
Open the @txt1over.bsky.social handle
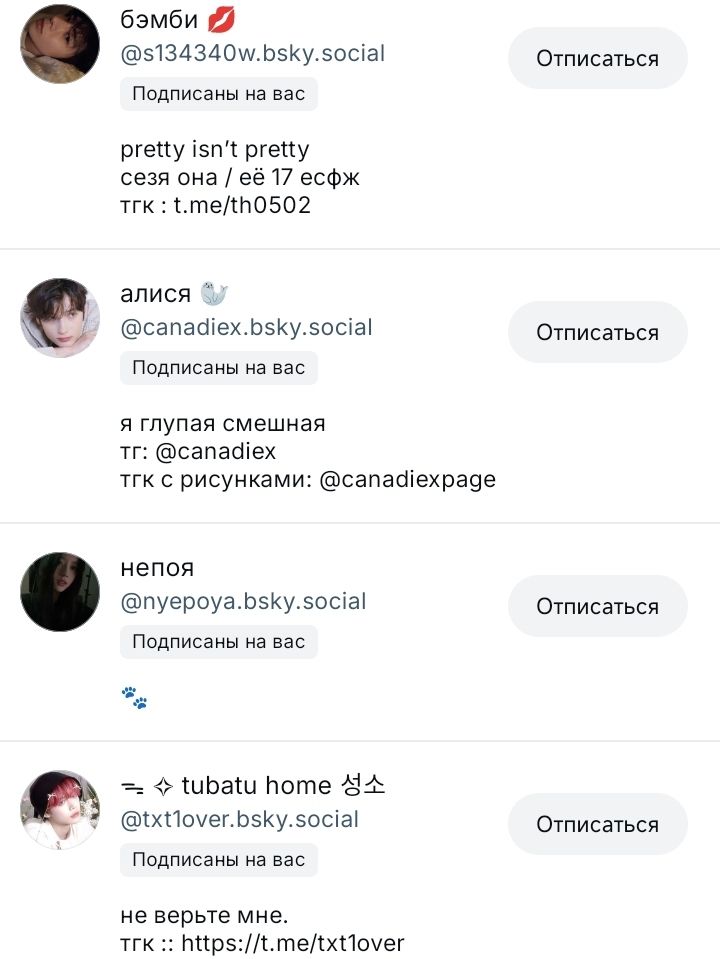pyautogui.click(x=239, y=819)
